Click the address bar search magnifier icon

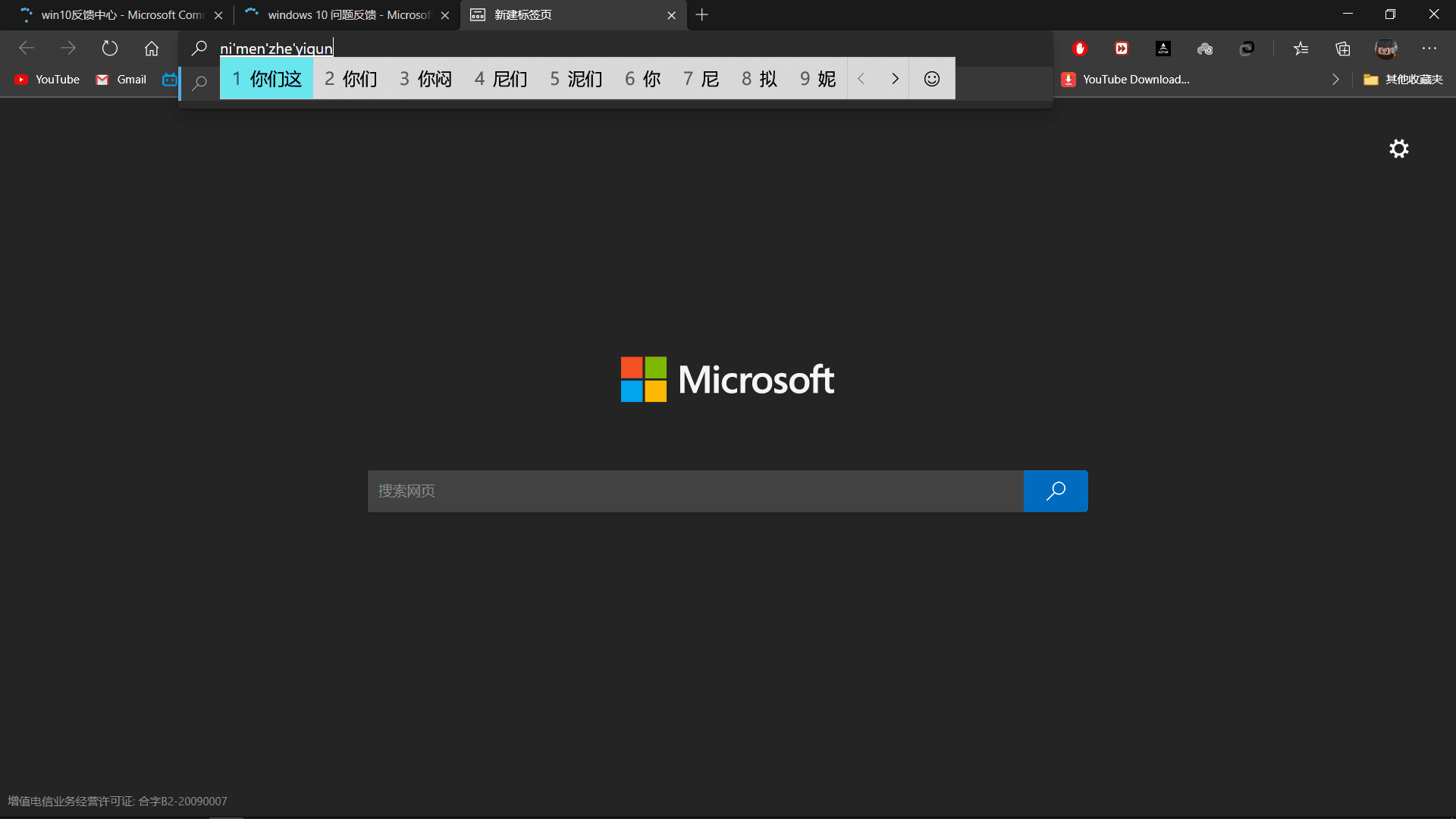click(199, 49)
